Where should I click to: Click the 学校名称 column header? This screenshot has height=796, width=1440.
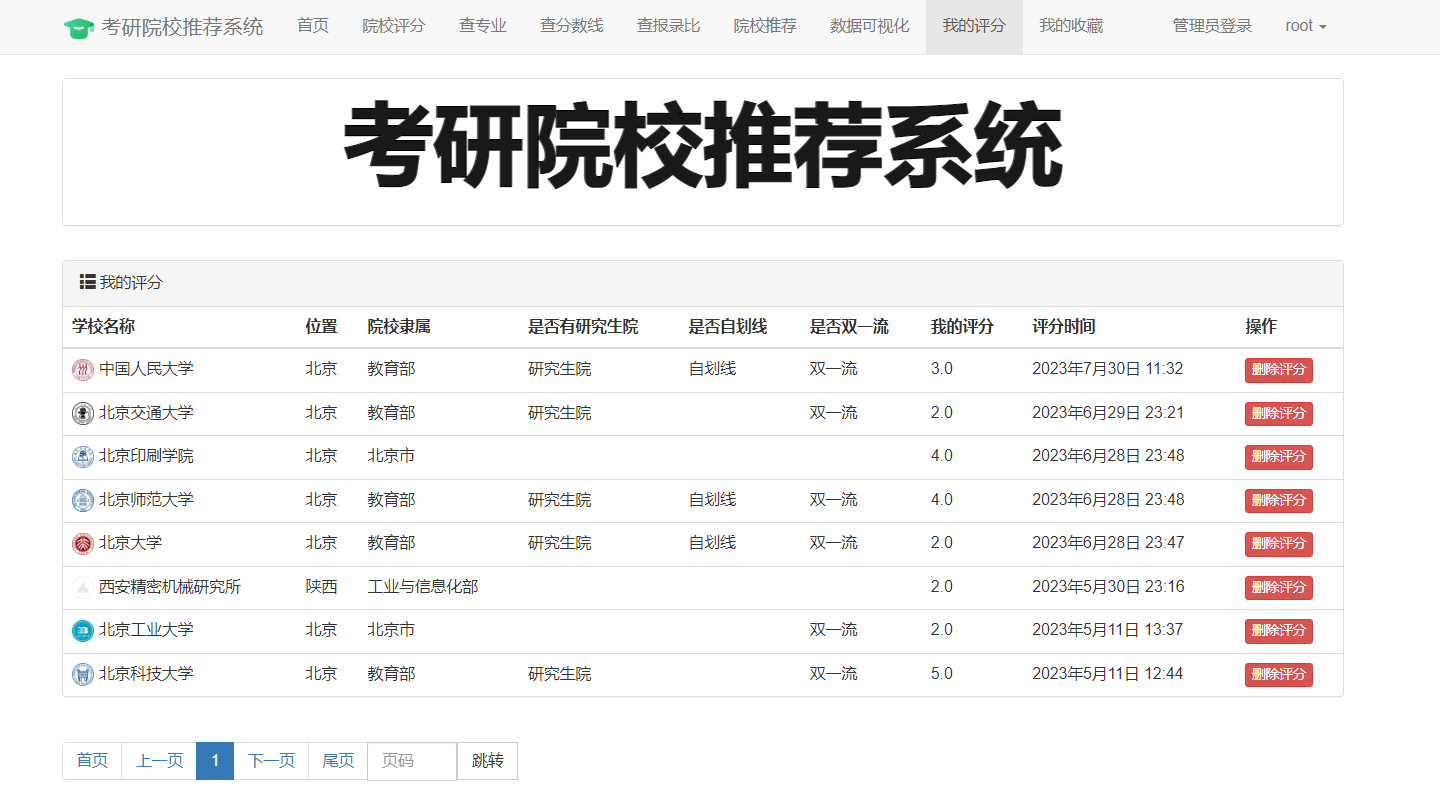(x=104, y=327)
